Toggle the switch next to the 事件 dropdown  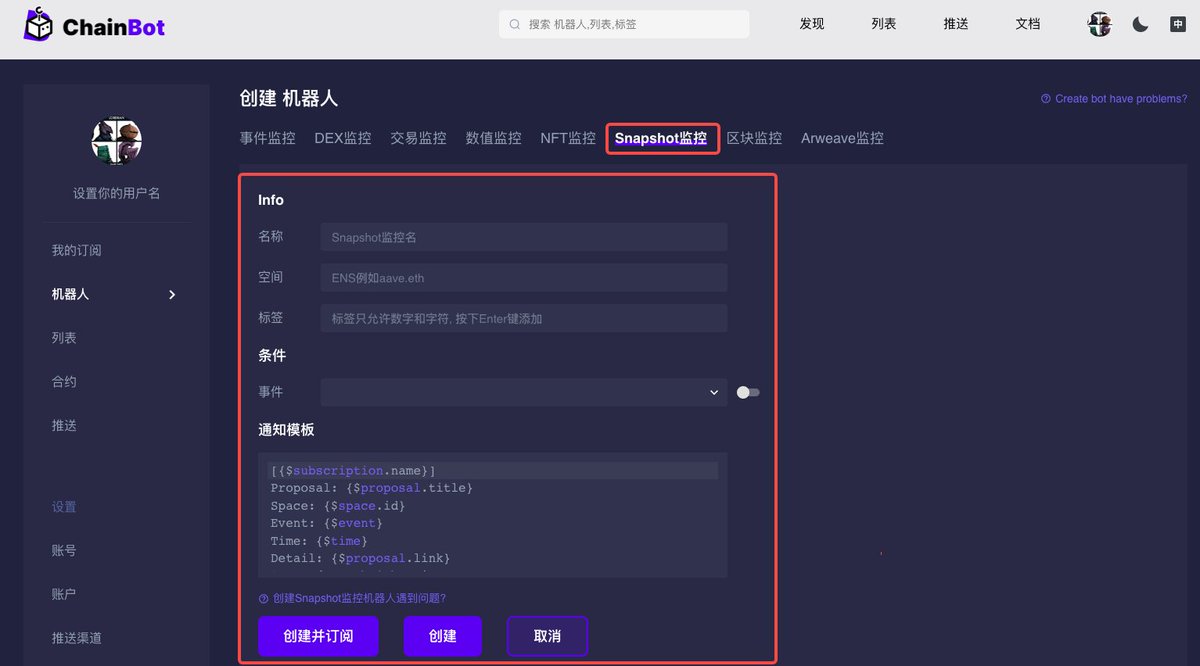pos(748,393)
